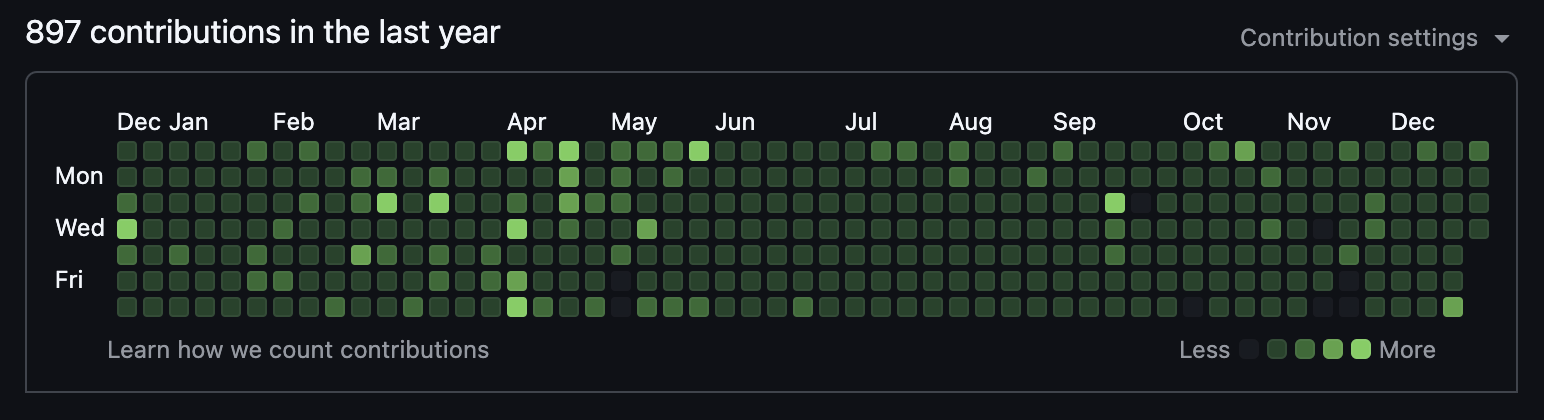Select bright green Saturday cell in final week

tap(1453, 307)
